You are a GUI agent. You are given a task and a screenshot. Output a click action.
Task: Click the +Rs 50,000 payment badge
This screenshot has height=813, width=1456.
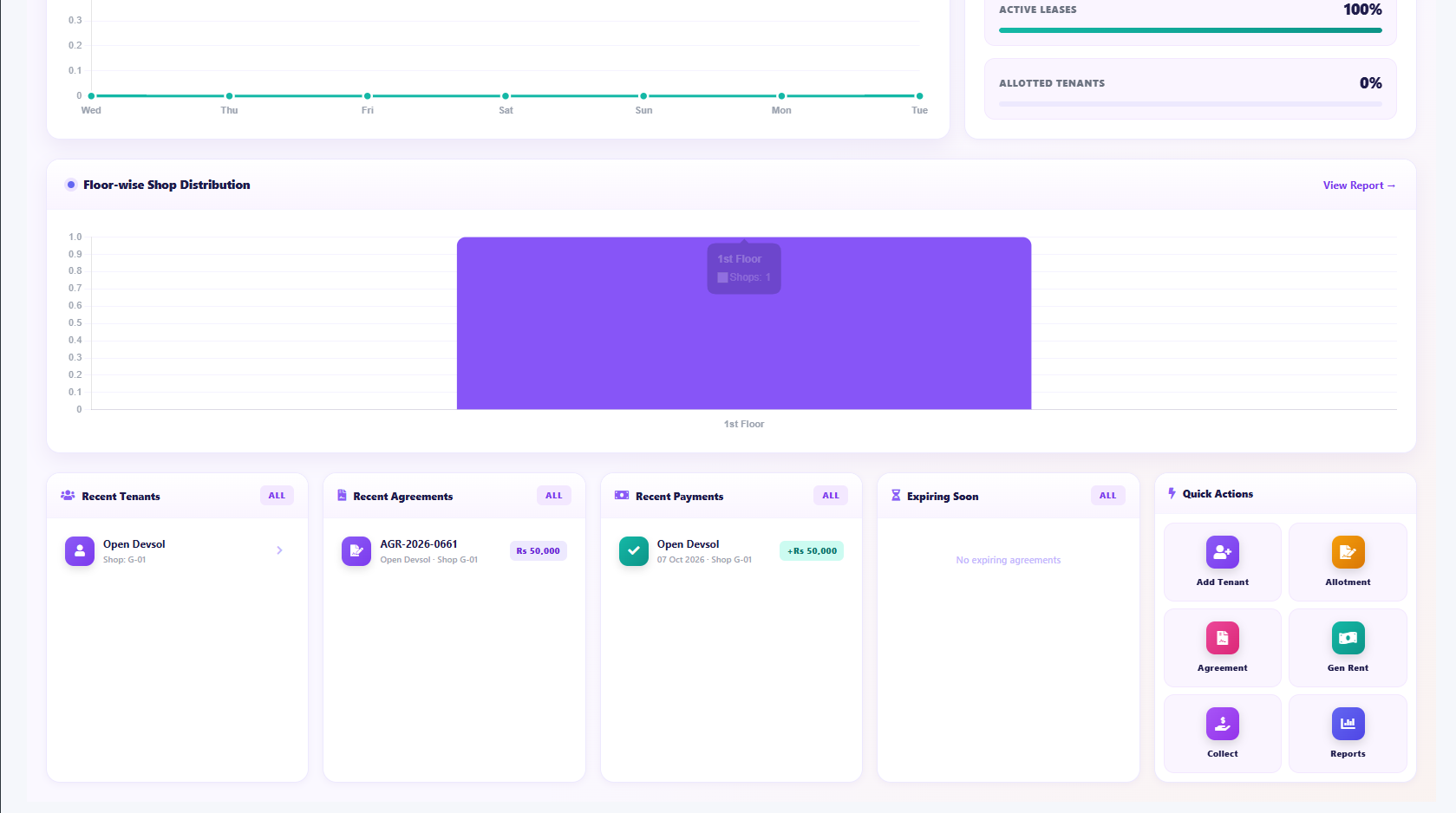click(812, 551)
